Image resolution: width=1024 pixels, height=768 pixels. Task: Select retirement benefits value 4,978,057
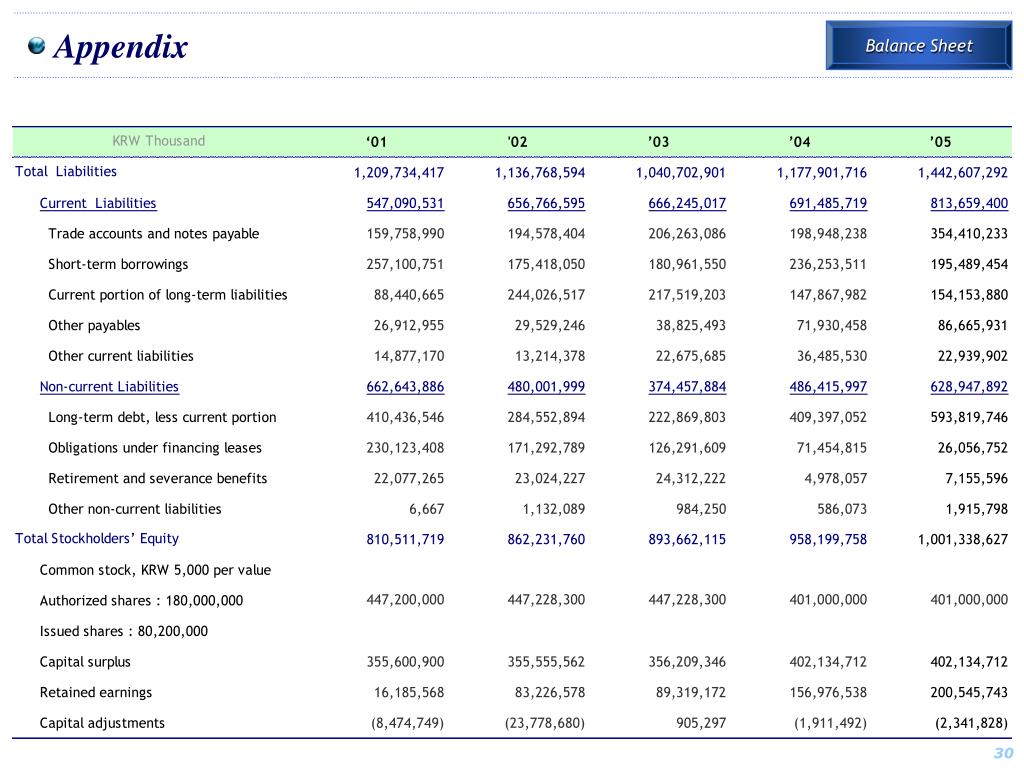coord(835,479)
